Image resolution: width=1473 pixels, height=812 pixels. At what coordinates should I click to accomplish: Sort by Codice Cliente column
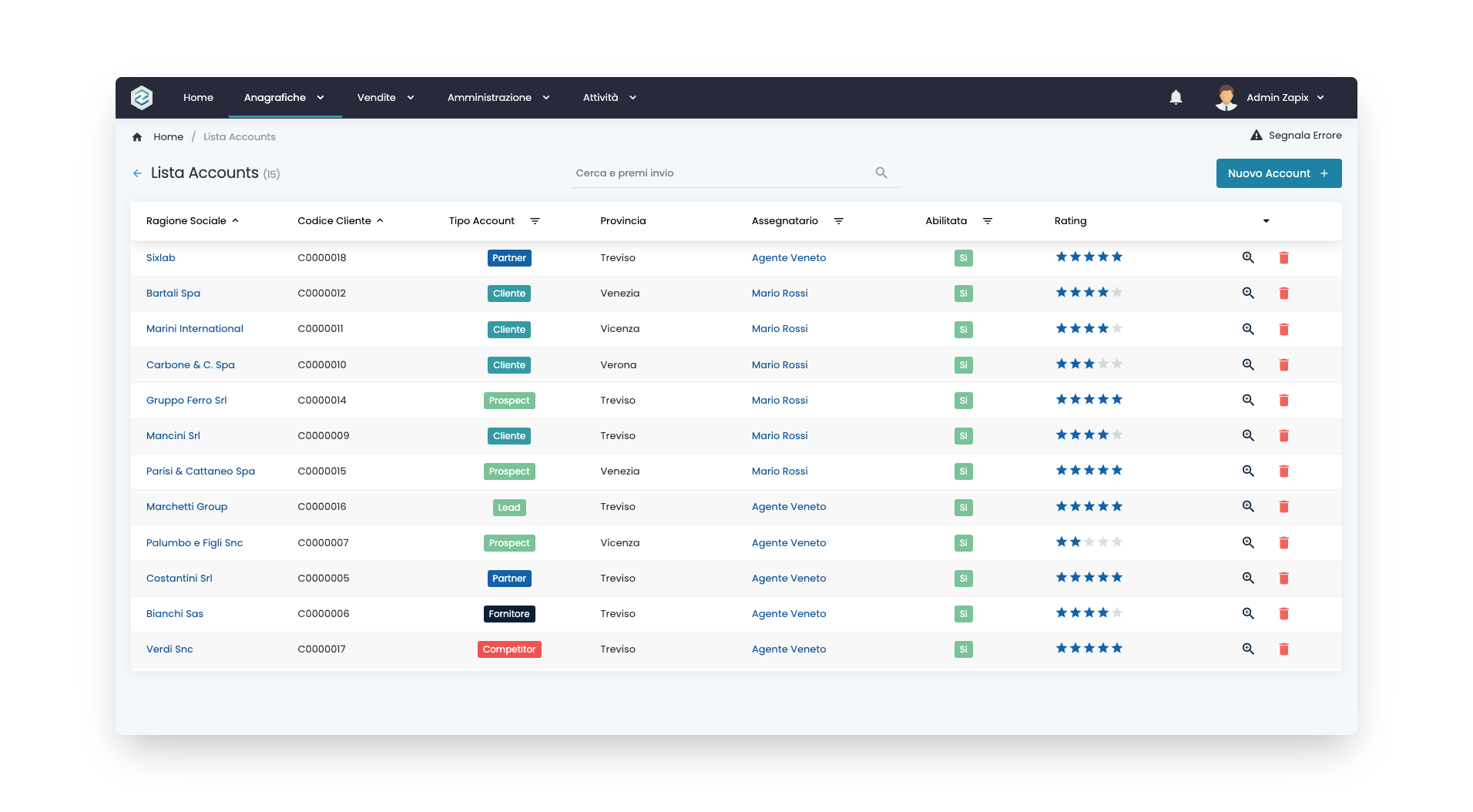pyautogui.click(x=341, y=221)
